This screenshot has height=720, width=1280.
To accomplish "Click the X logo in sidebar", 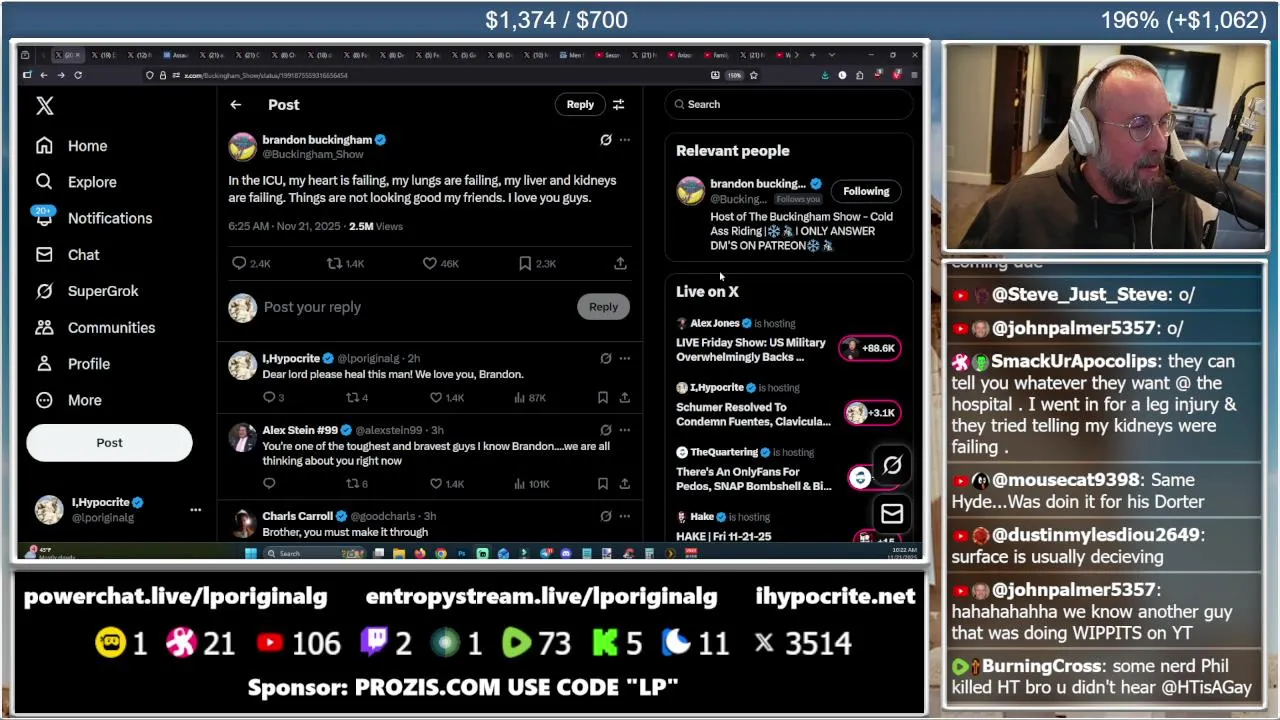I will click(x=45, y=106).
